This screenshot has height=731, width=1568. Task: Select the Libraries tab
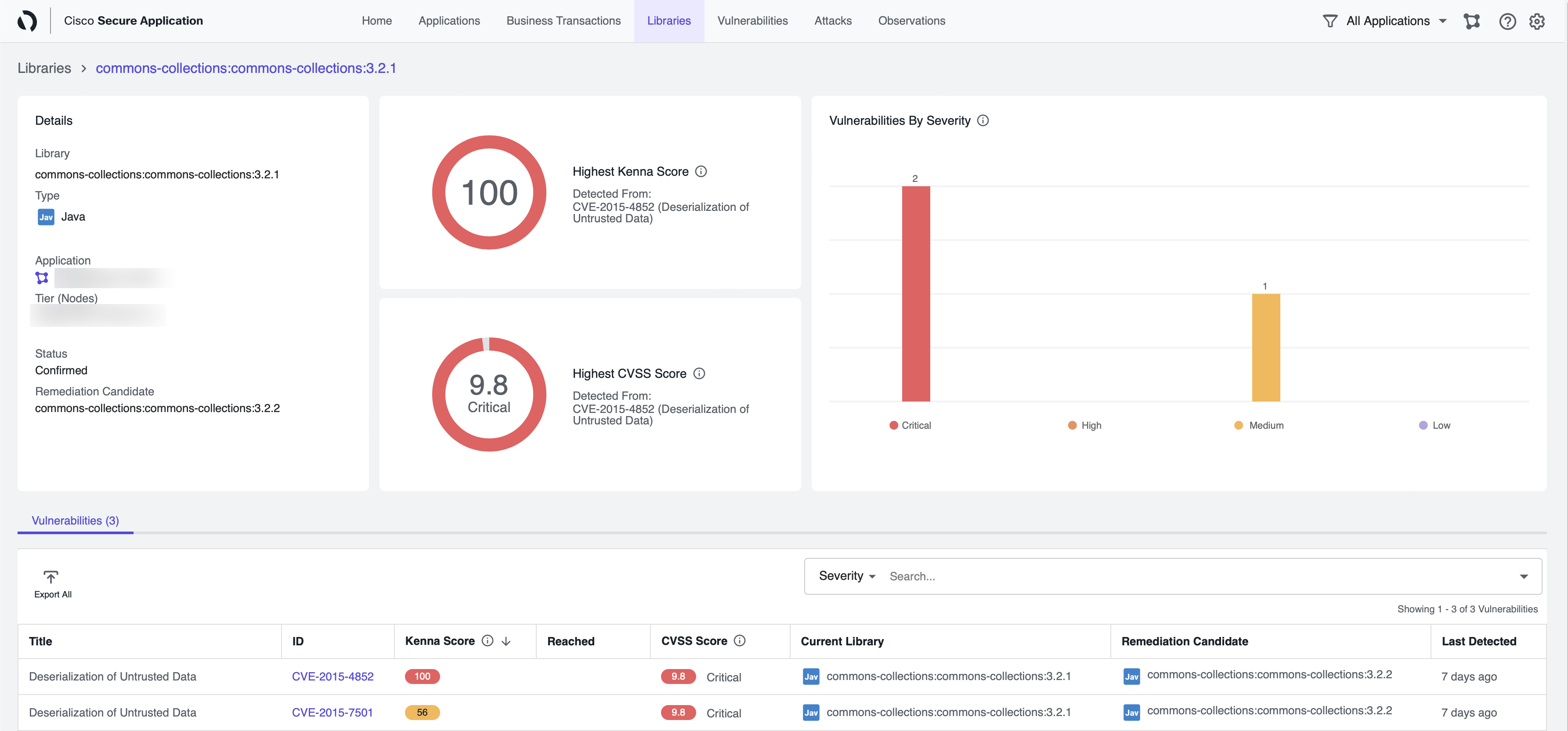pos(669,21)
